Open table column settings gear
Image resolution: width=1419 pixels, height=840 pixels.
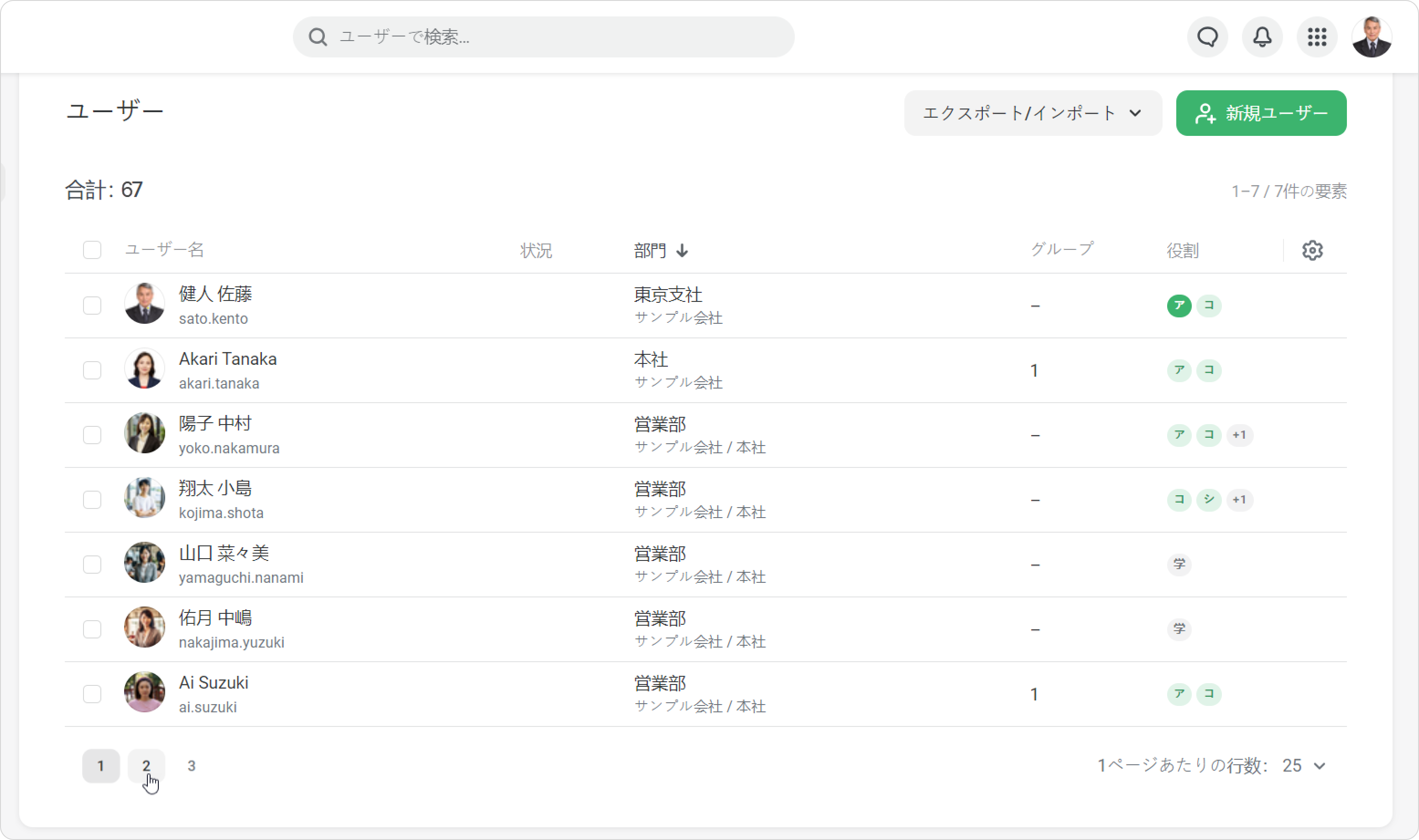click(1312, 250)
